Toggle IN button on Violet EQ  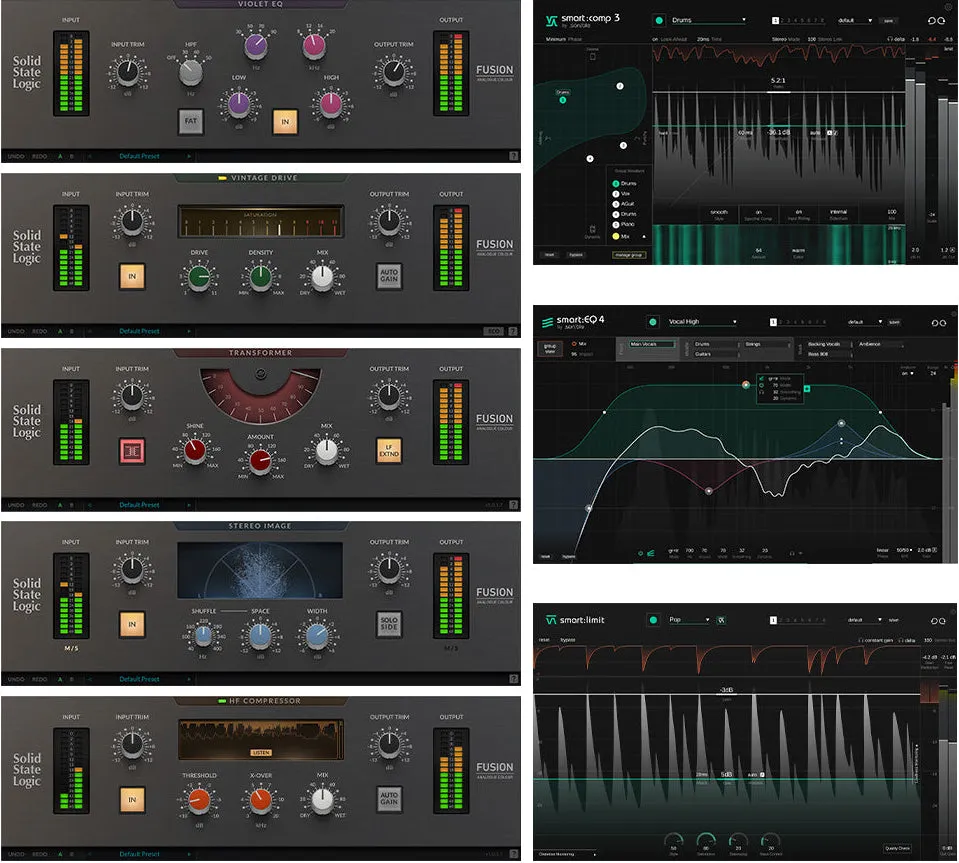point(285,122)
